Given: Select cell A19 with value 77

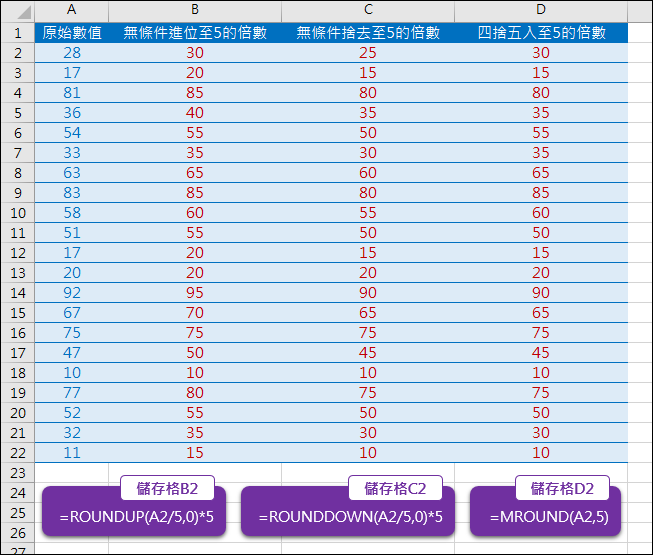Looking at the screenshot, I should [x=72, y=393].
